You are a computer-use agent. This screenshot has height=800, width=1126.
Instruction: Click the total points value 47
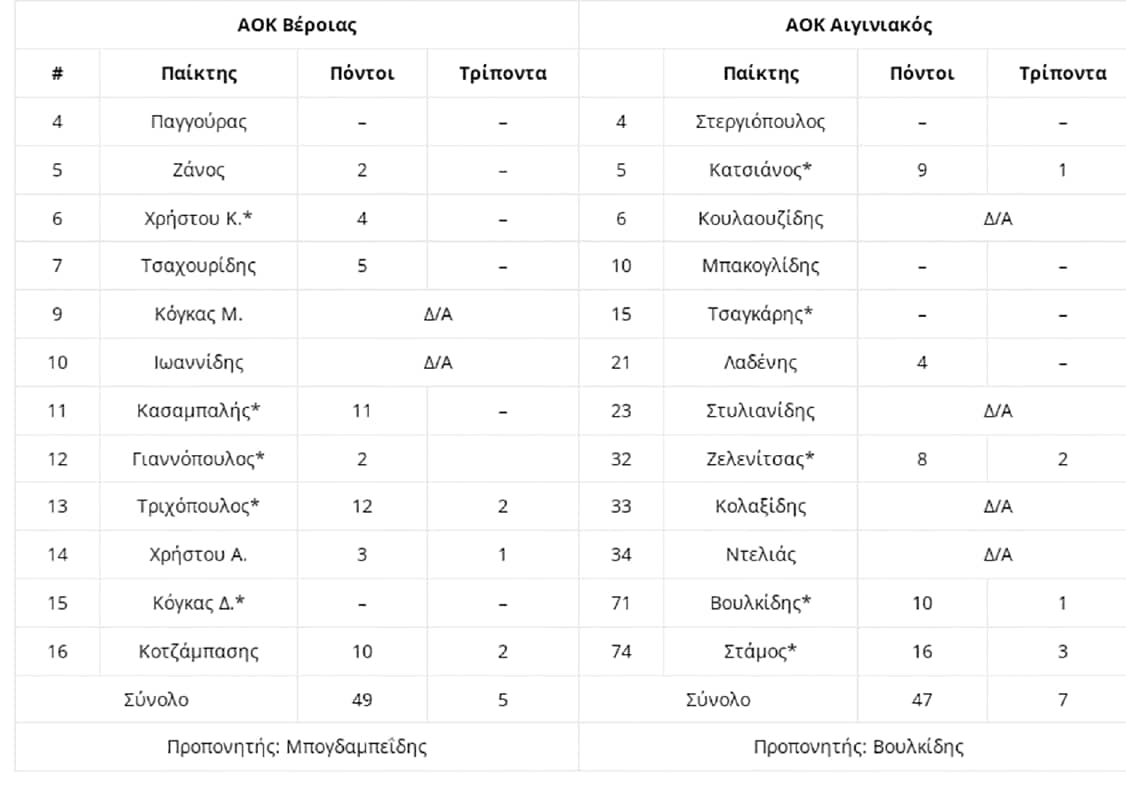[x=922, y=700]
